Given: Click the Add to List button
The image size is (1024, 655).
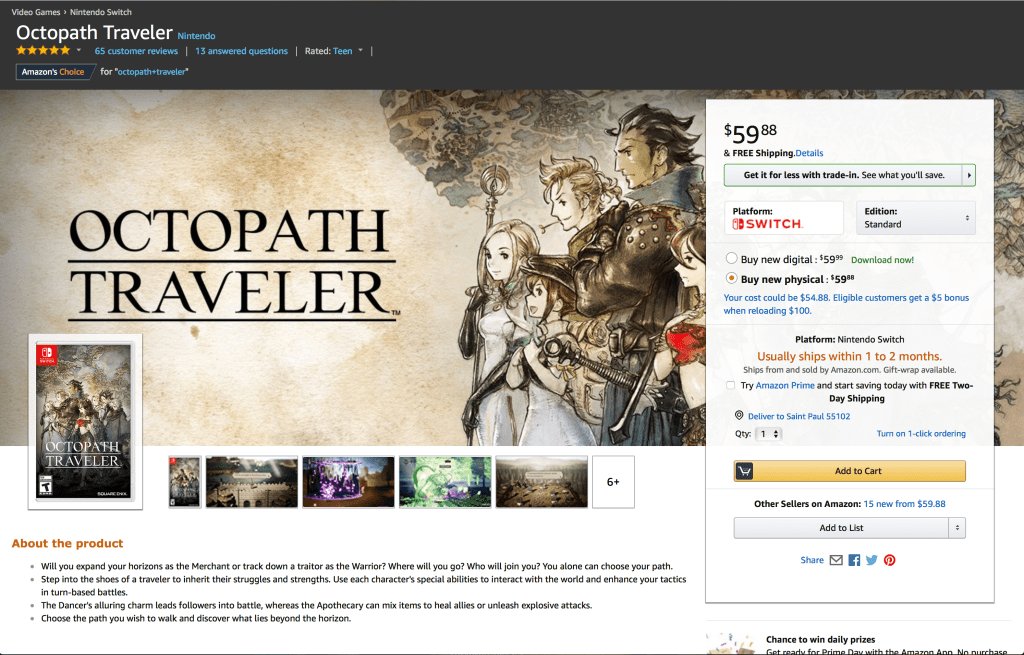Looking at the screenshot, I should click(841, 528).
